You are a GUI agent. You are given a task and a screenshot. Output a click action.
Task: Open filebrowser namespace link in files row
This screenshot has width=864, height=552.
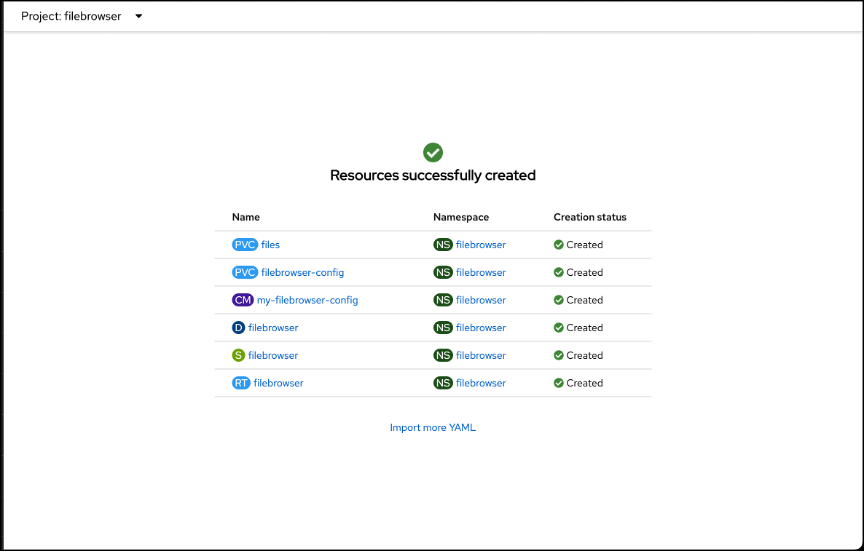pyautogui.click(x=481, y=244)
